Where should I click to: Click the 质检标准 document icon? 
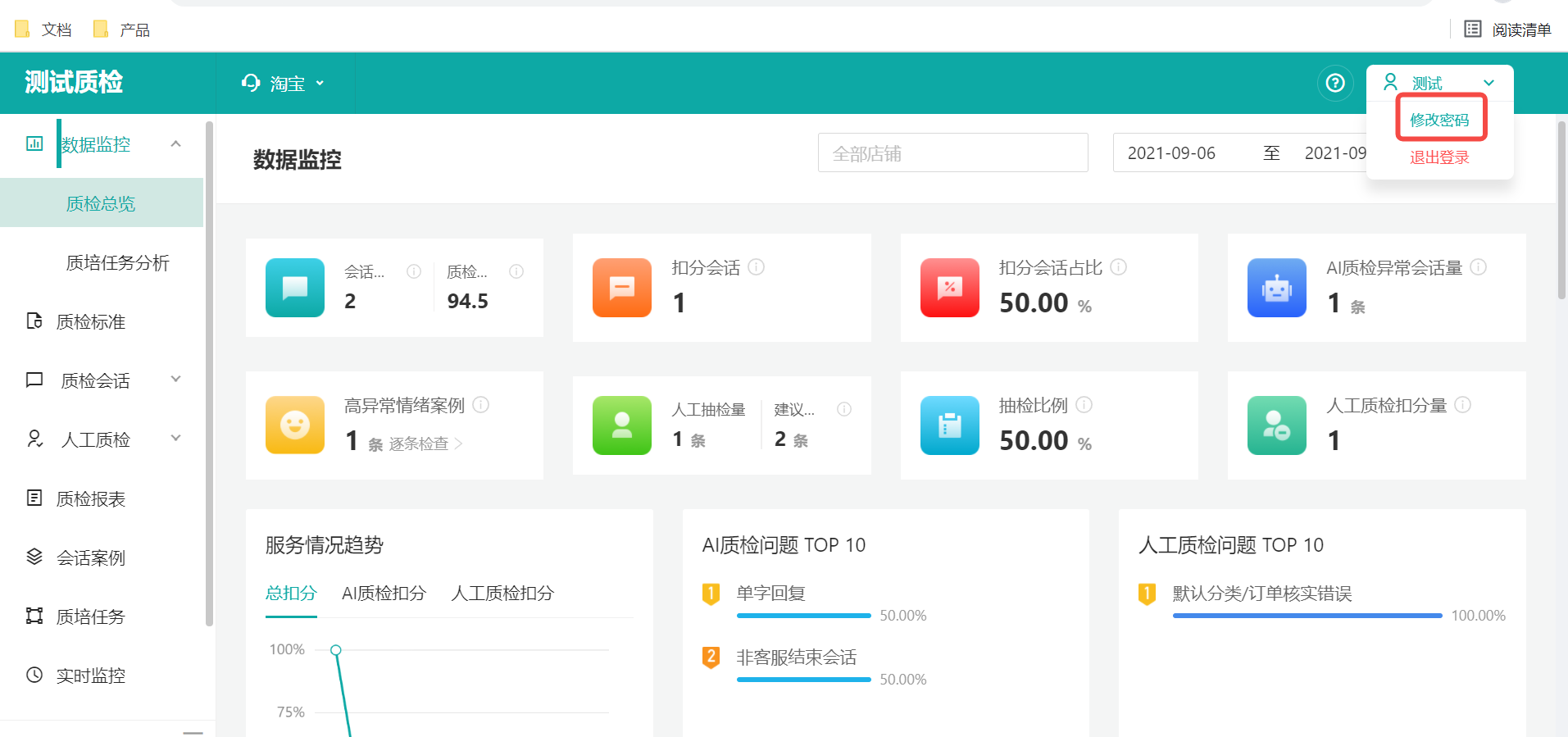[34, 321]
